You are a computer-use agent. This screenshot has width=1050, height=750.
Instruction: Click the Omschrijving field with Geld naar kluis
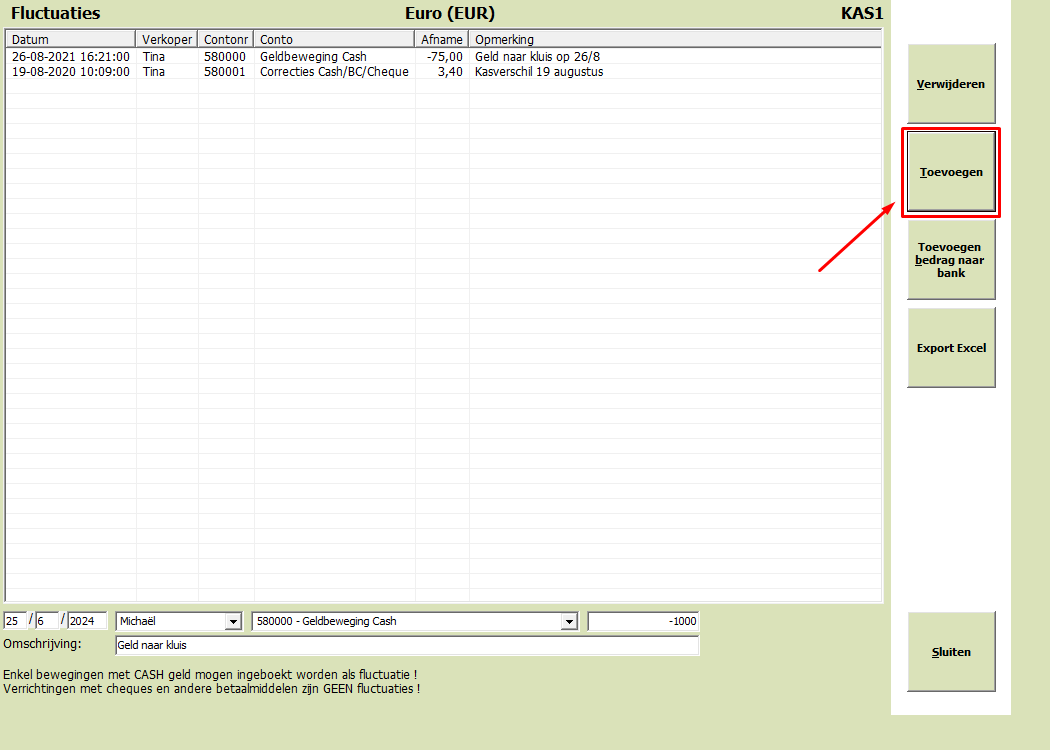pos(407,646)
